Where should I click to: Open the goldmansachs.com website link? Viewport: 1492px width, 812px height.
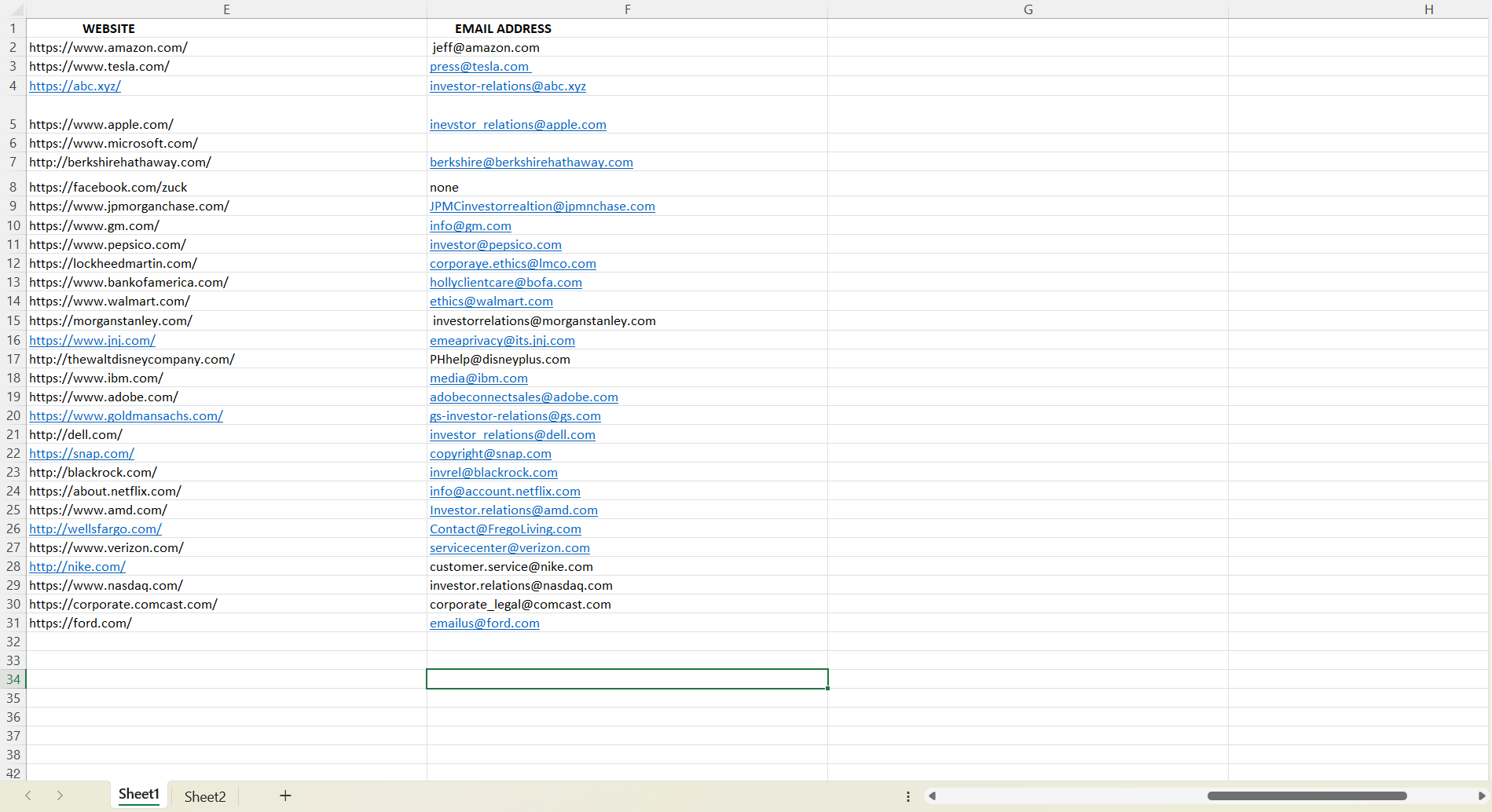(x=126, y=416)
